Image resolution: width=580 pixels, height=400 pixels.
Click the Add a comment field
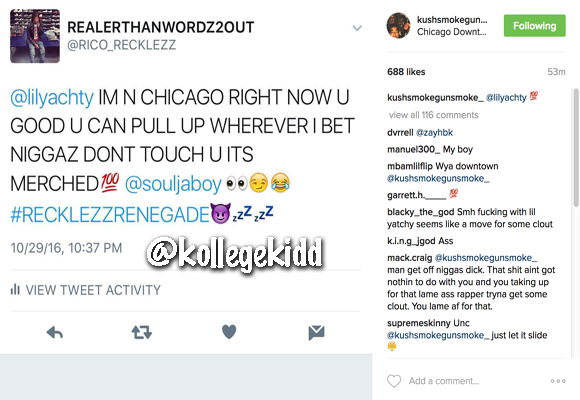click(475, 381)
